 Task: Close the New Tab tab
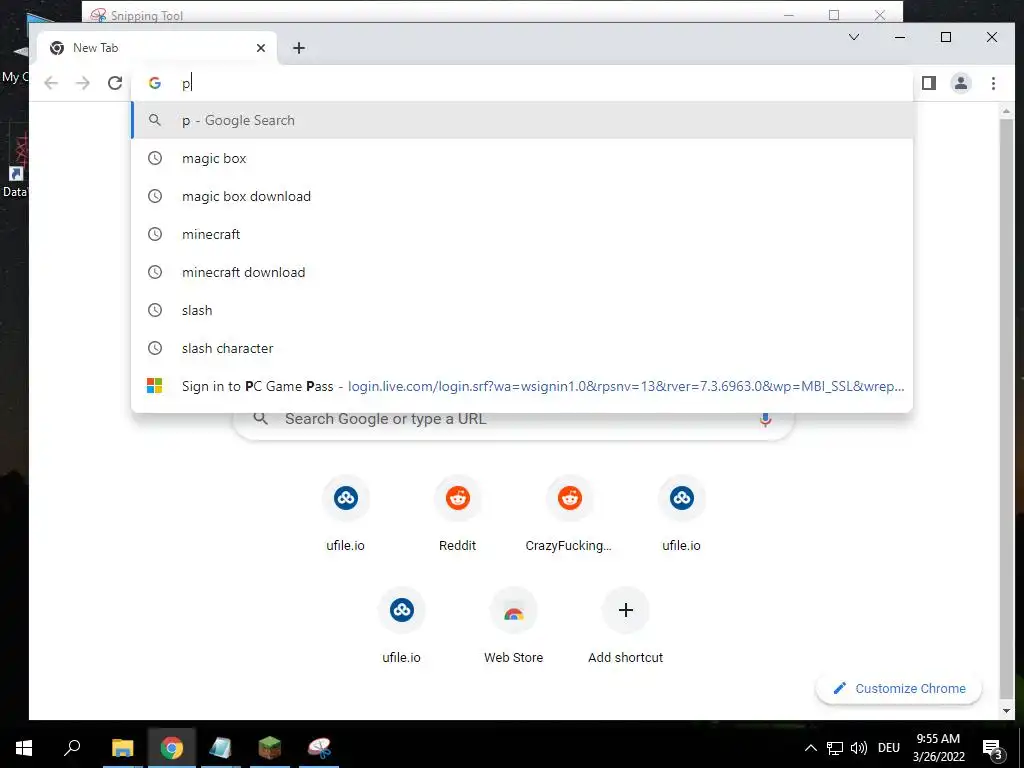[x=261, y=48]
